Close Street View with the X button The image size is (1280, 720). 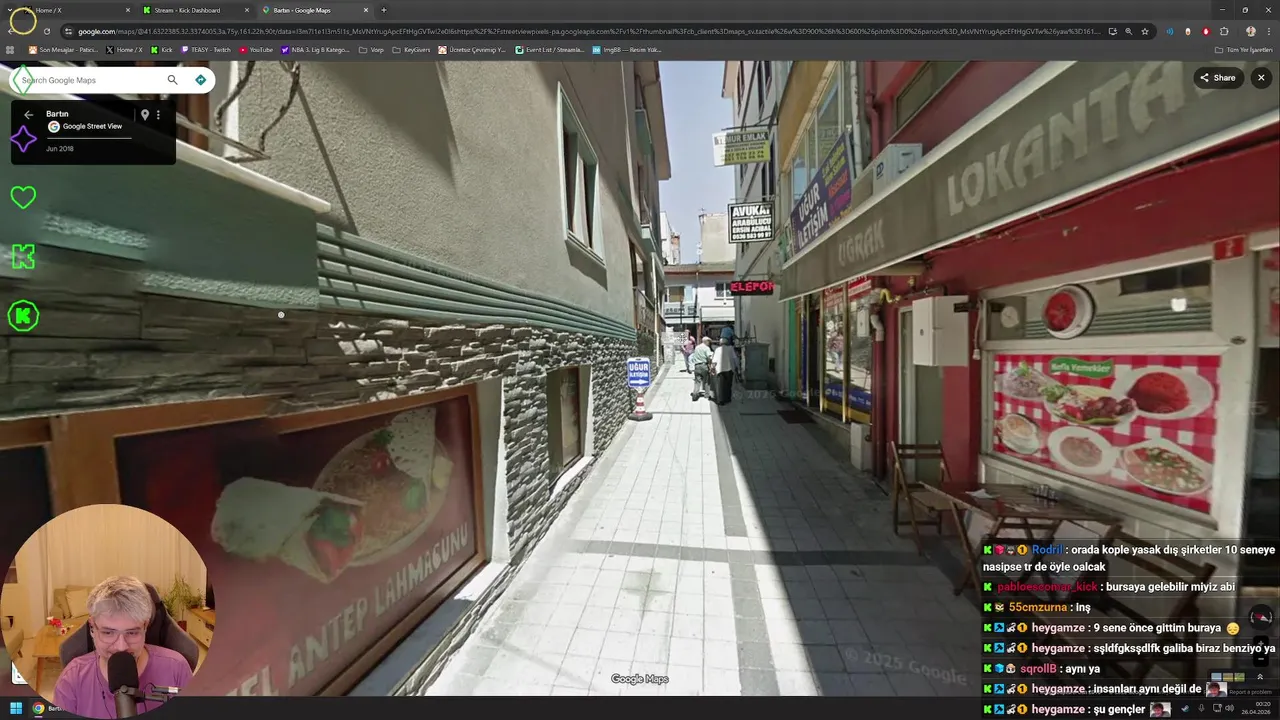coord(1261,78)
